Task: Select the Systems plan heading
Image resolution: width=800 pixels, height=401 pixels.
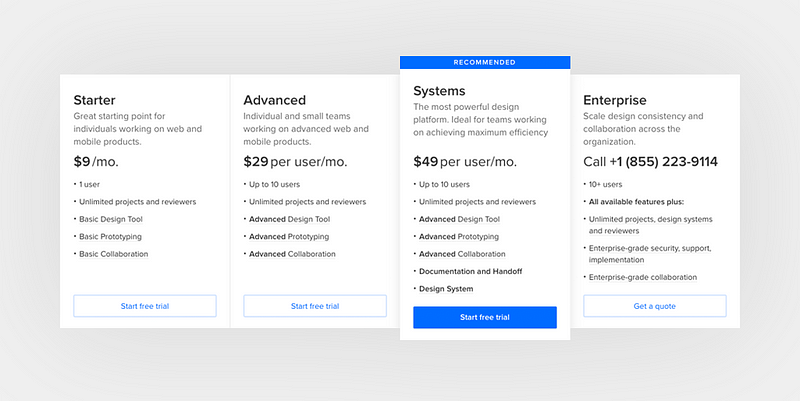Action: tap(439, 91)
